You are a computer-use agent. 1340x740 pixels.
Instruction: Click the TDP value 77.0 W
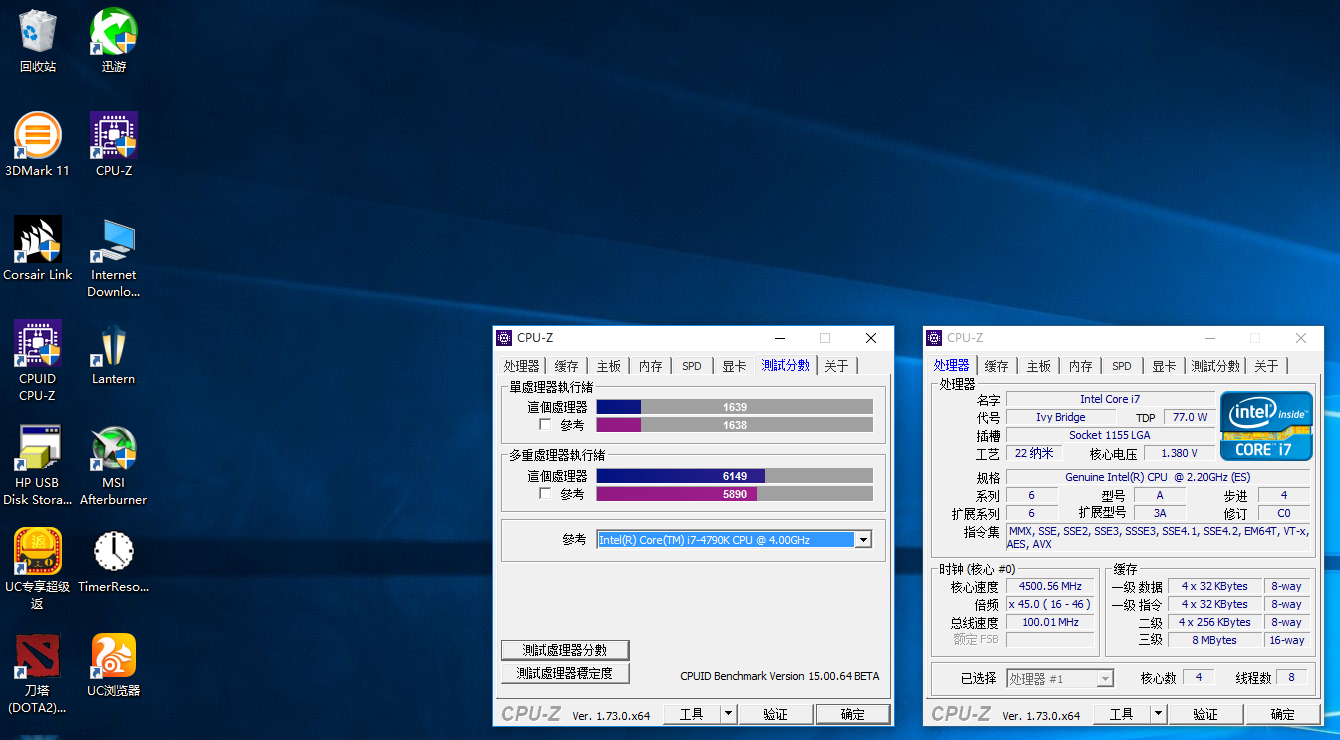point(1188,417)
